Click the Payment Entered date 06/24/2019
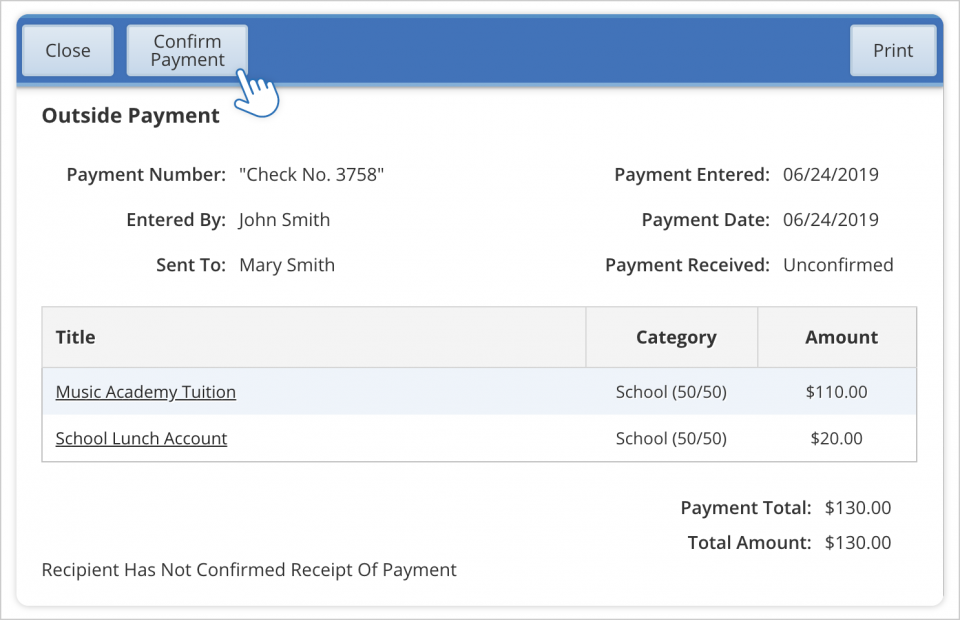Screen dimensions: 960x620 point(831,174)
